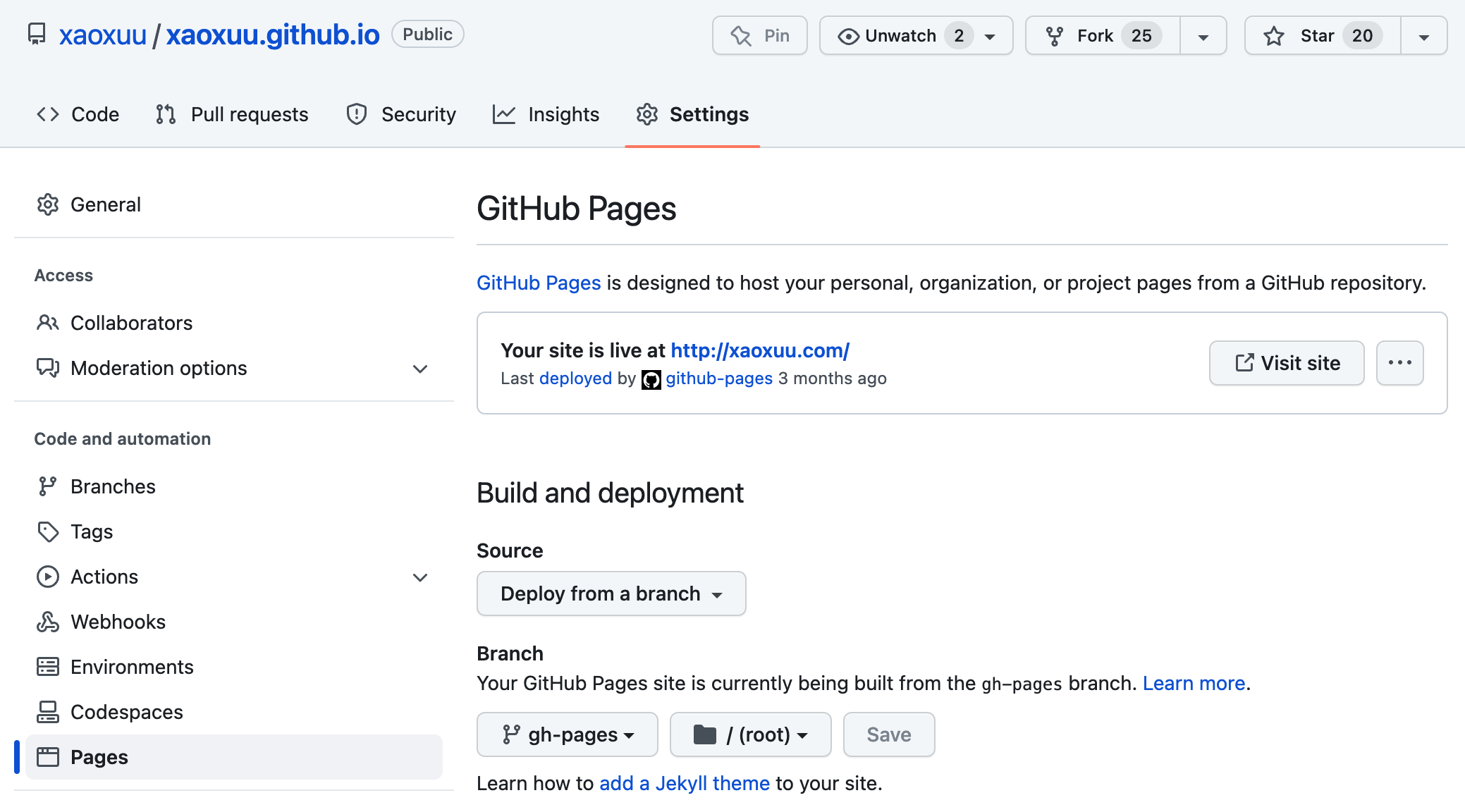Click the Environments server icon
The image size is (1465, 812).
[x=48, y=667]
